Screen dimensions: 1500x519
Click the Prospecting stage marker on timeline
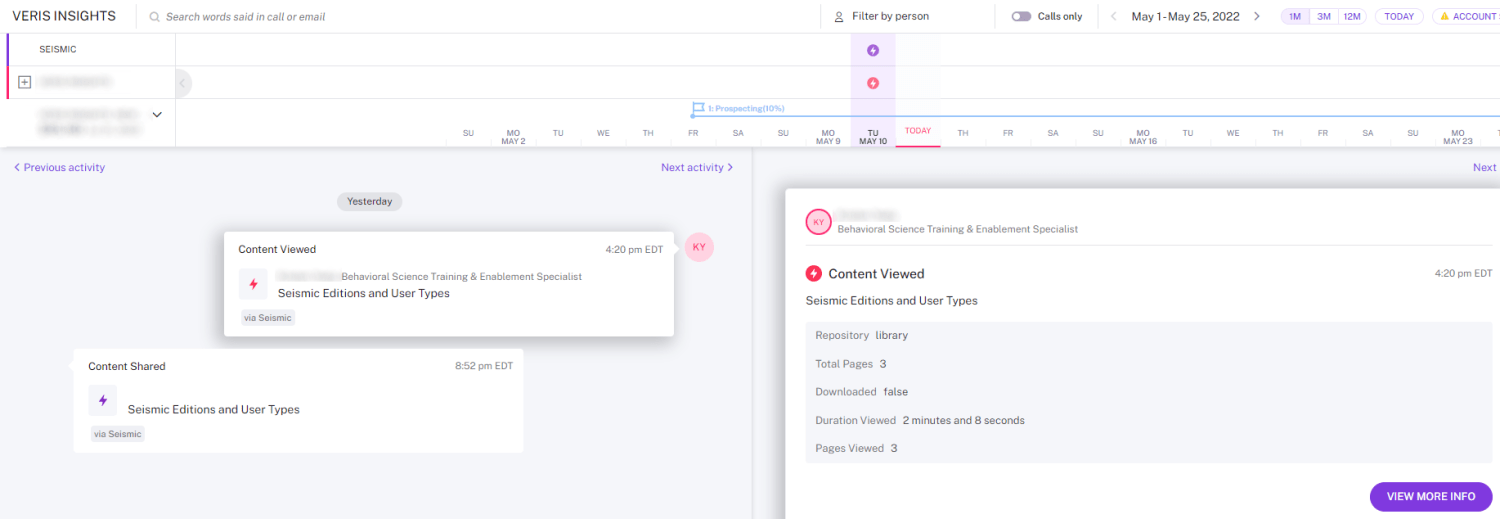point(698,108)
